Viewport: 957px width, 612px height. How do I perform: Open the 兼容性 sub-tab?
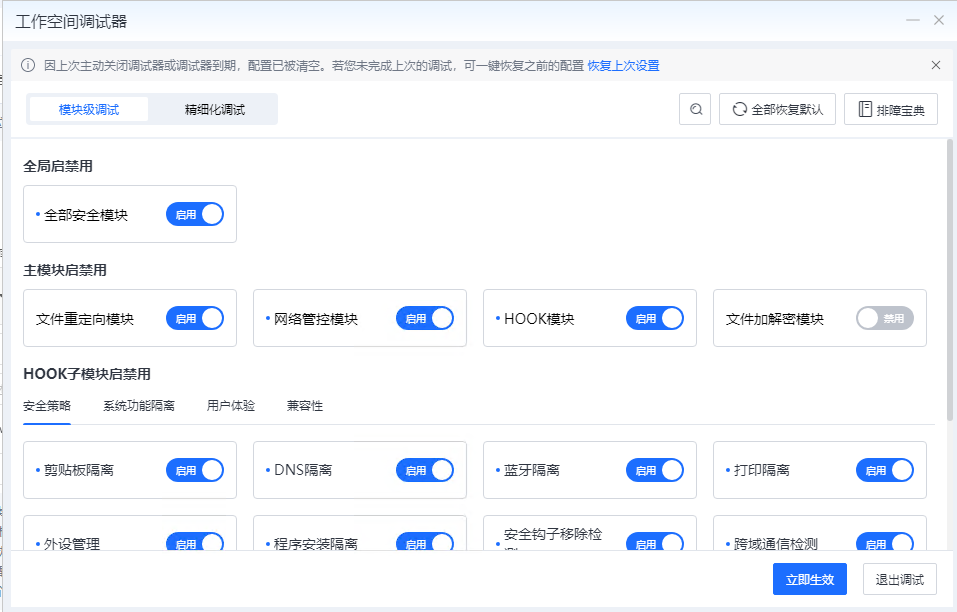coord(305,406)
